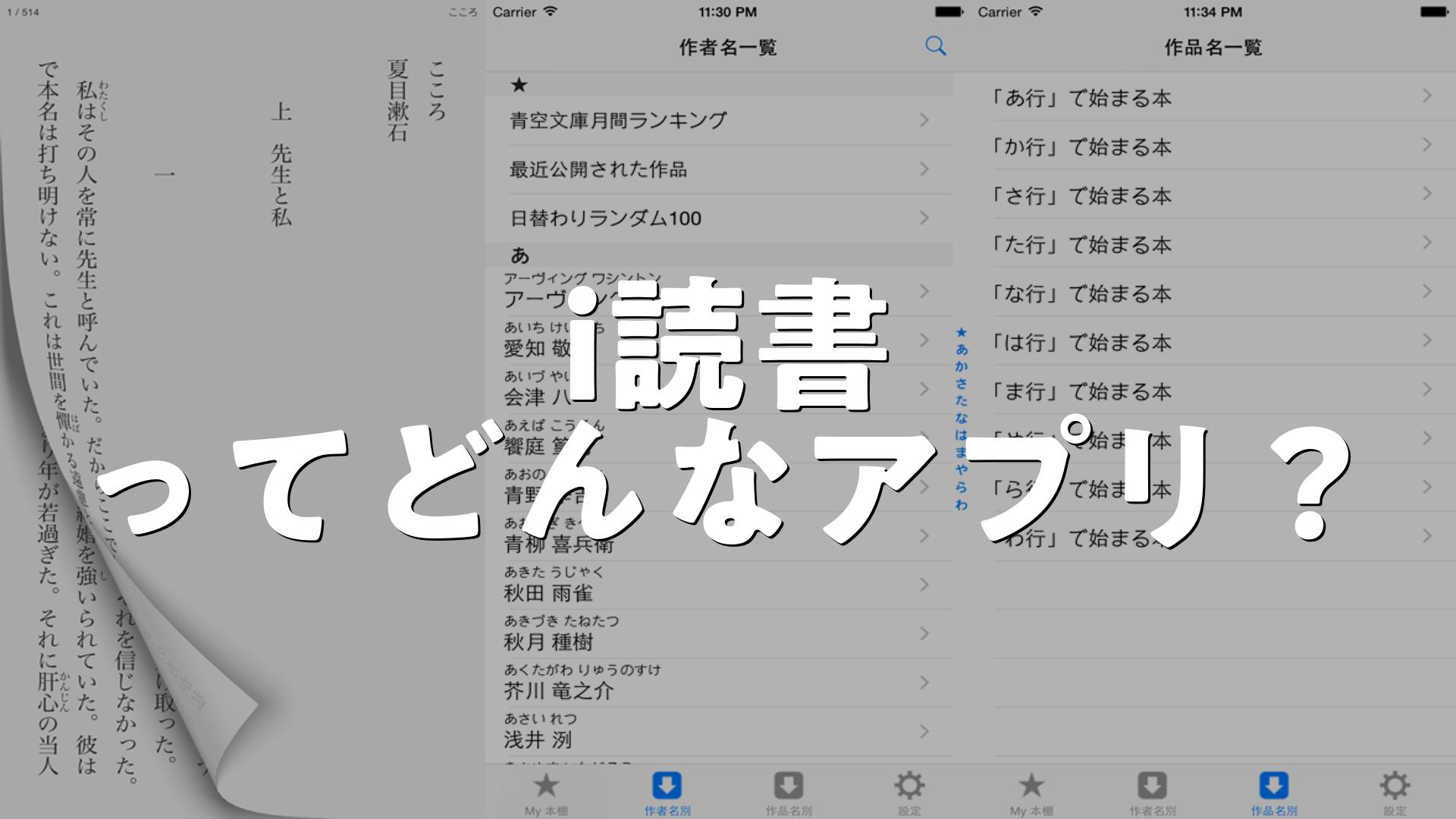The height and width of the screenshot is (819, 1456).
Task: Open 「か行」で始まる本 row
Action: [x=1213, y=146]
